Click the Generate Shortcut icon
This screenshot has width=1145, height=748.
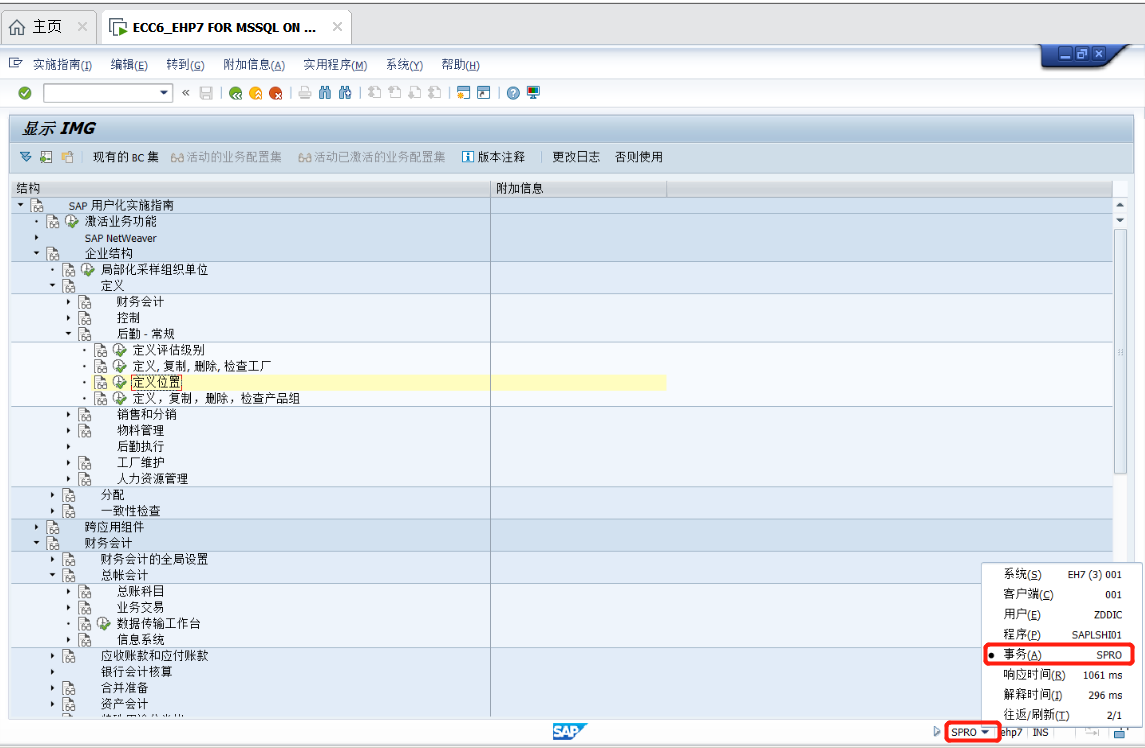click(483, 93)
